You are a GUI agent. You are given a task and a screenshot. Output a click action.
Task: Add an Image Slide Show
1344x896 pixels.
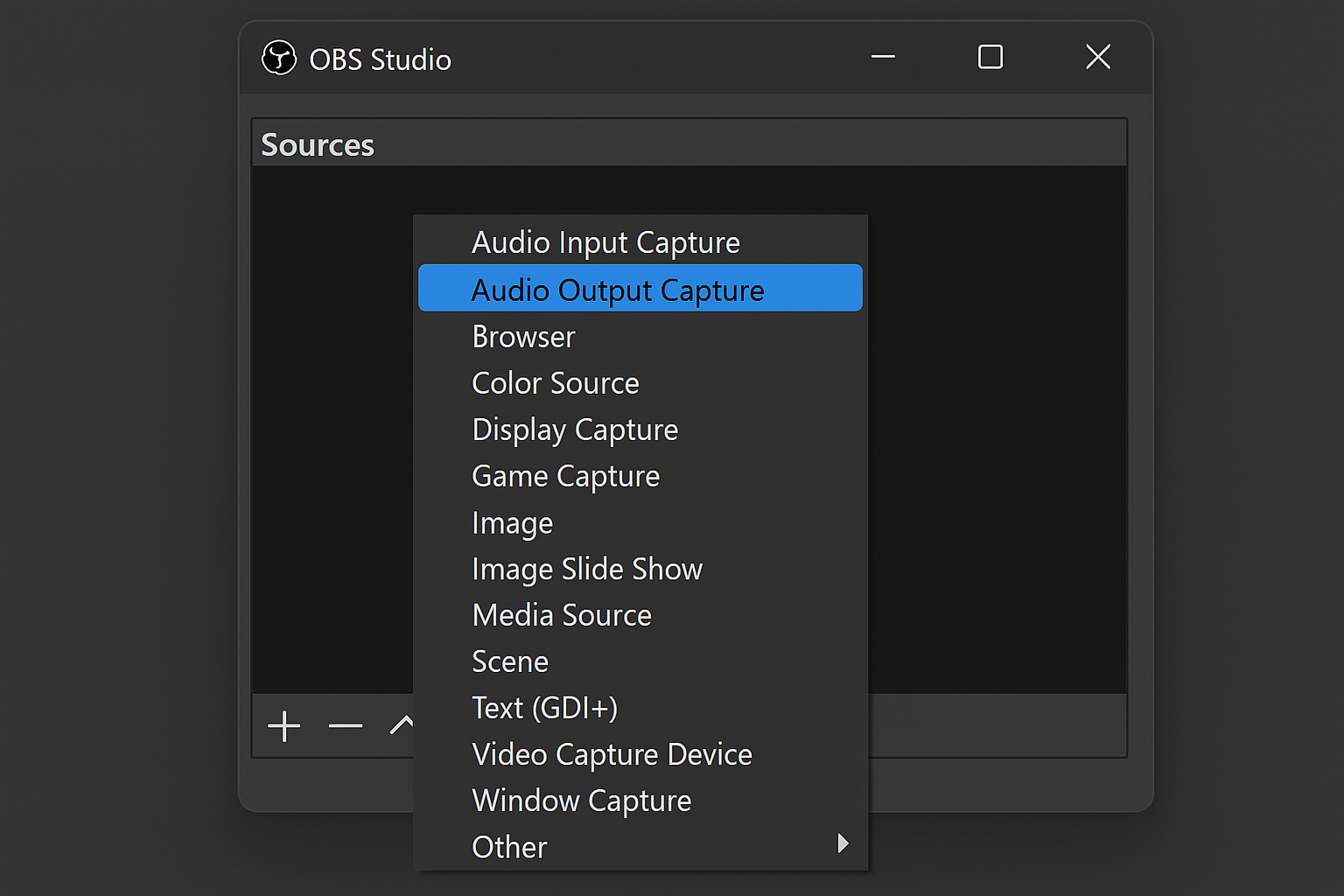586,569
